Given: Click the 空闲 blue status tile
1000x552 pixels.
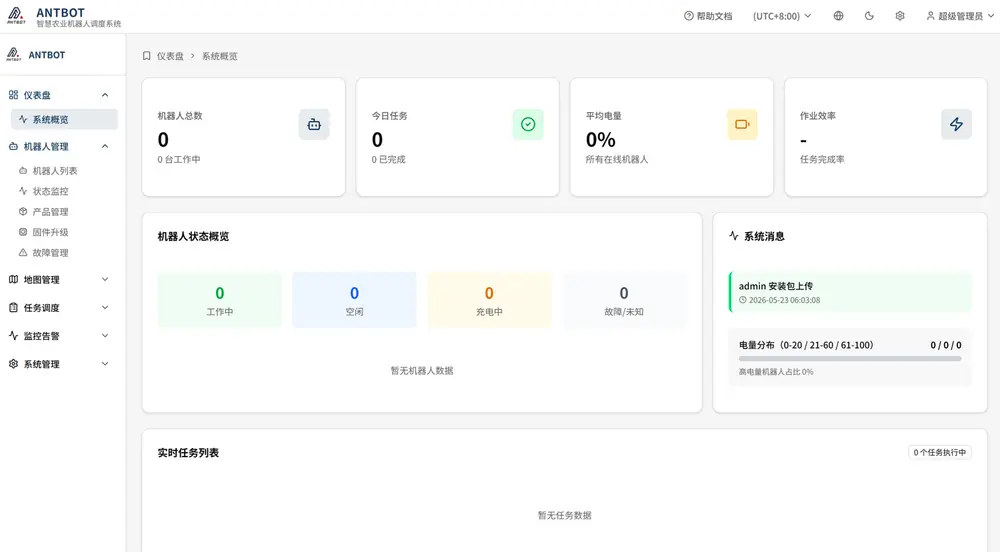Looking at the screenshot, I should pyautogui.click(x=355, y=300).
